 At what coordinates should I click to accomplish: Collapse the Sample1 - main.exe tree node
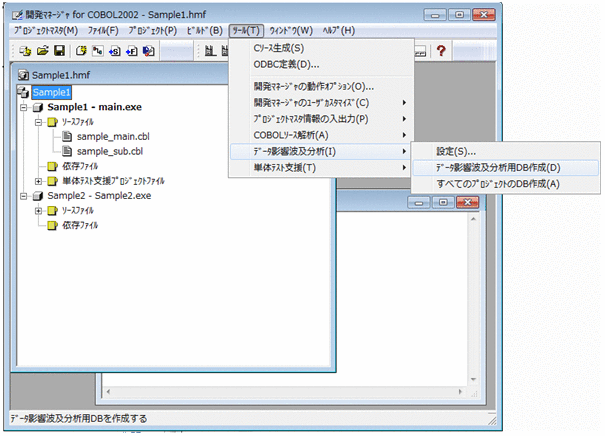(24, 108)
